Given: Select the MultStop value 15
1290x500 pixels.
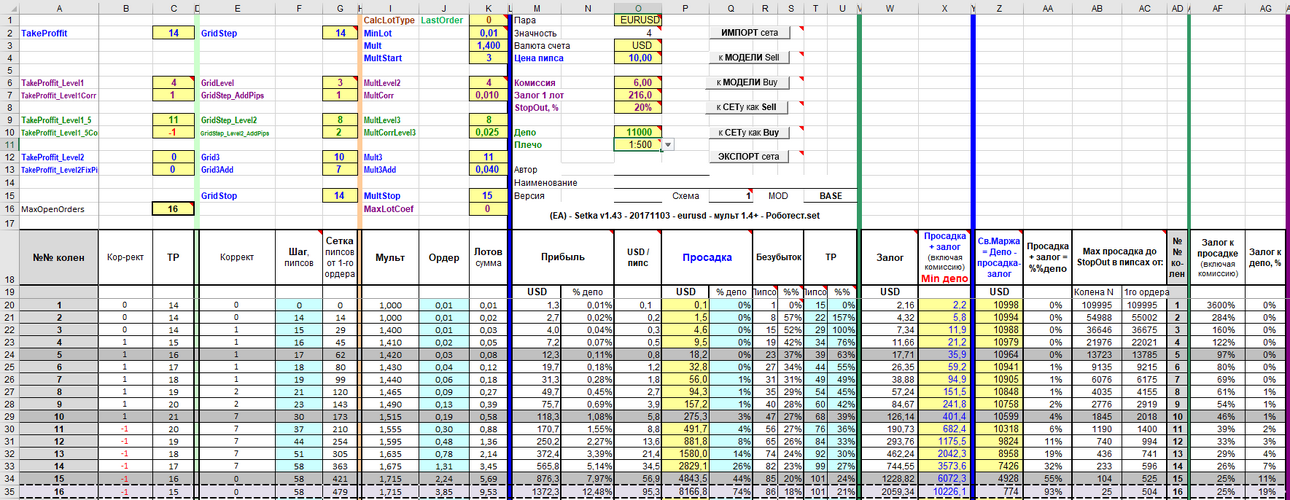Looking at the screenshot, I should (x=488, y=196).
